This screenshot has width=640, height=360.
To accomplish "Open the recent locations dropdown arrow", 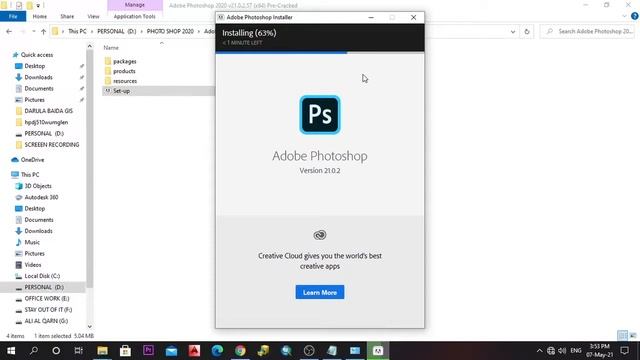I will click(33, 31).
